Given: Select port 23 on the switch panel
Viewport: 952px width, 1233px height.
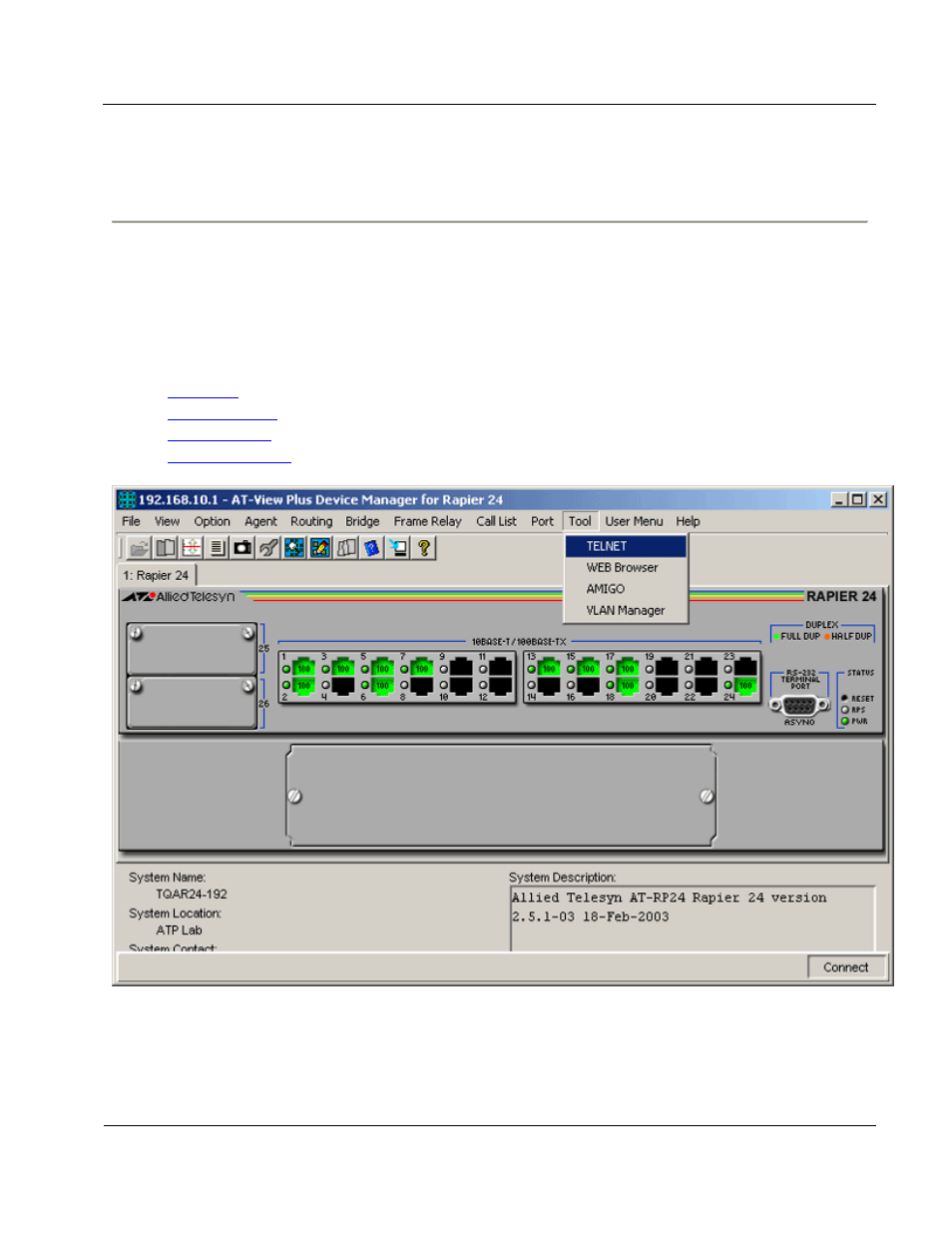Looking at the screenshot, I should [745, 668].
